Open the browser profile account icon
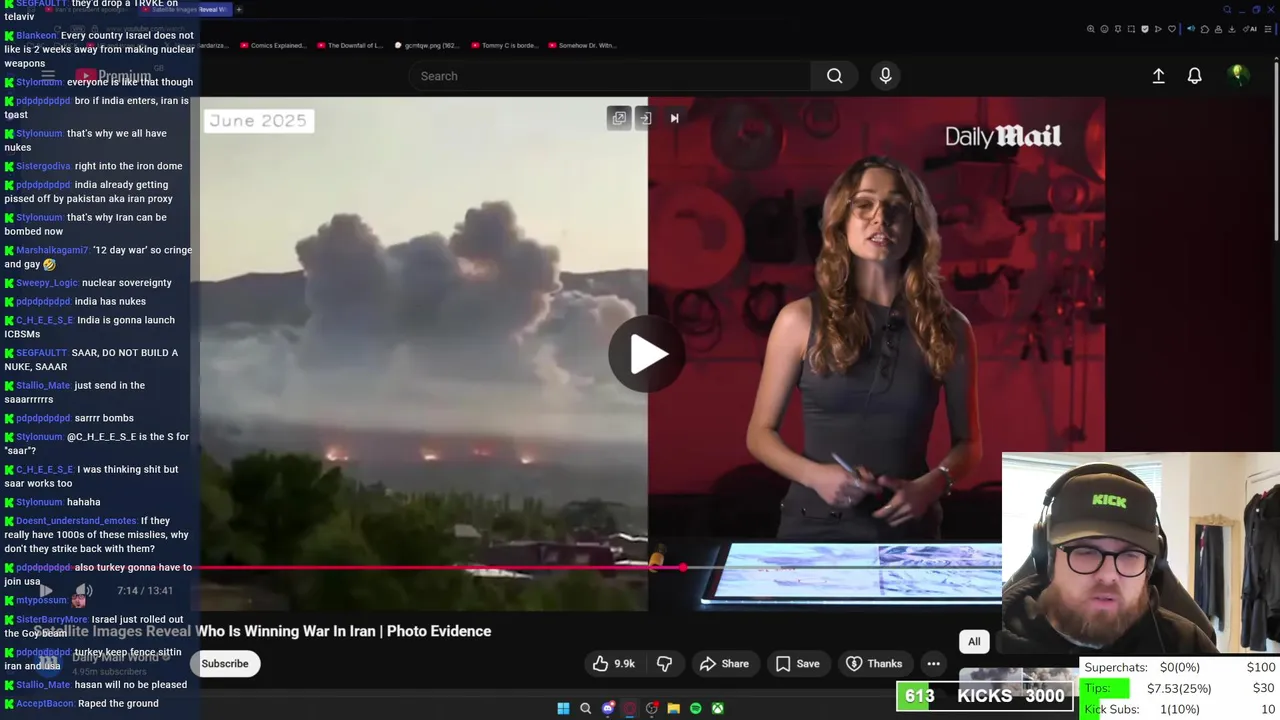Image resolution: width=1280 pixels, height=720 pixels. point(1218,29)
